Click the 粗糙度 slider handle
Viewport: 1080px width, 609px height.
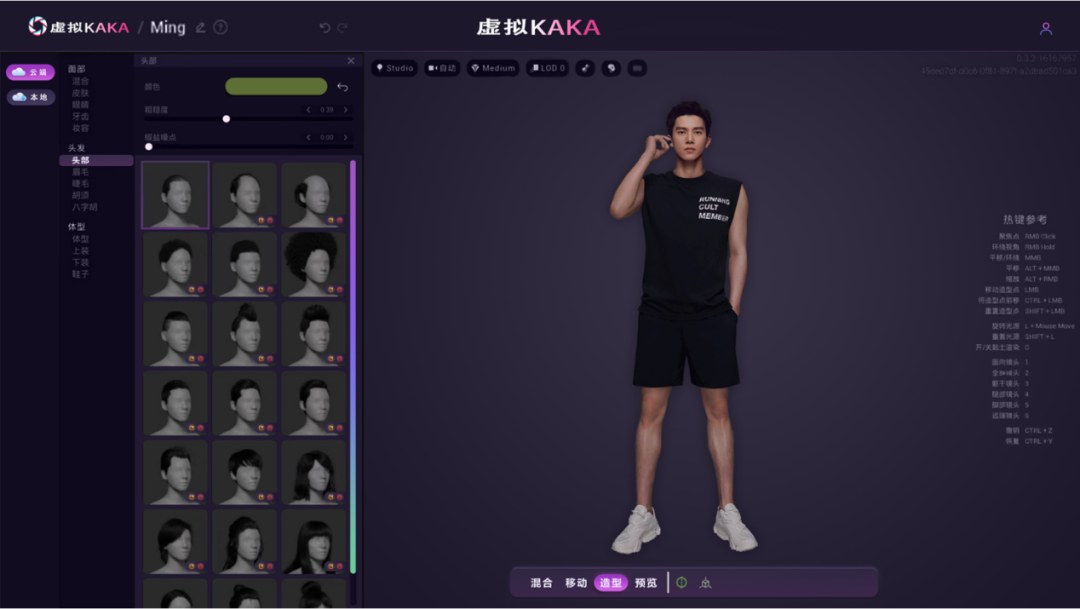click(x=226, y=119)
